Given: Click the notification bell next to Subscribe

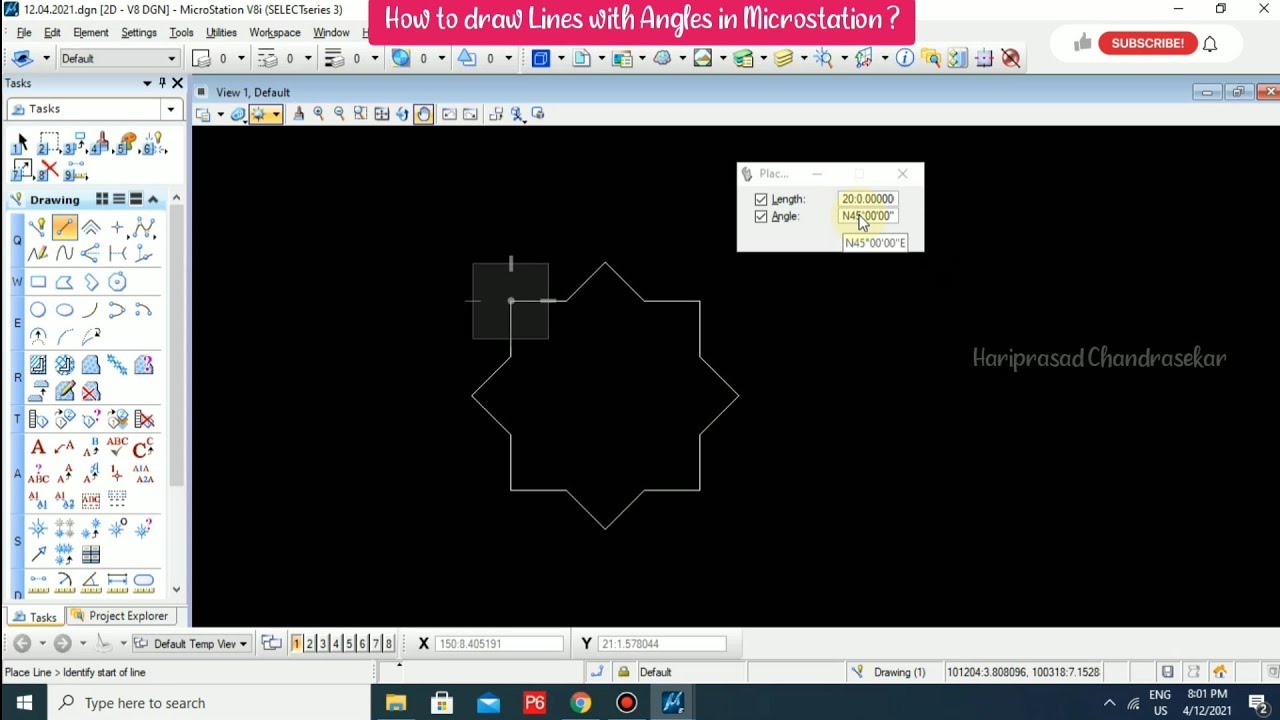Looking at the screenshot, I should click(x=1210, y=44).
